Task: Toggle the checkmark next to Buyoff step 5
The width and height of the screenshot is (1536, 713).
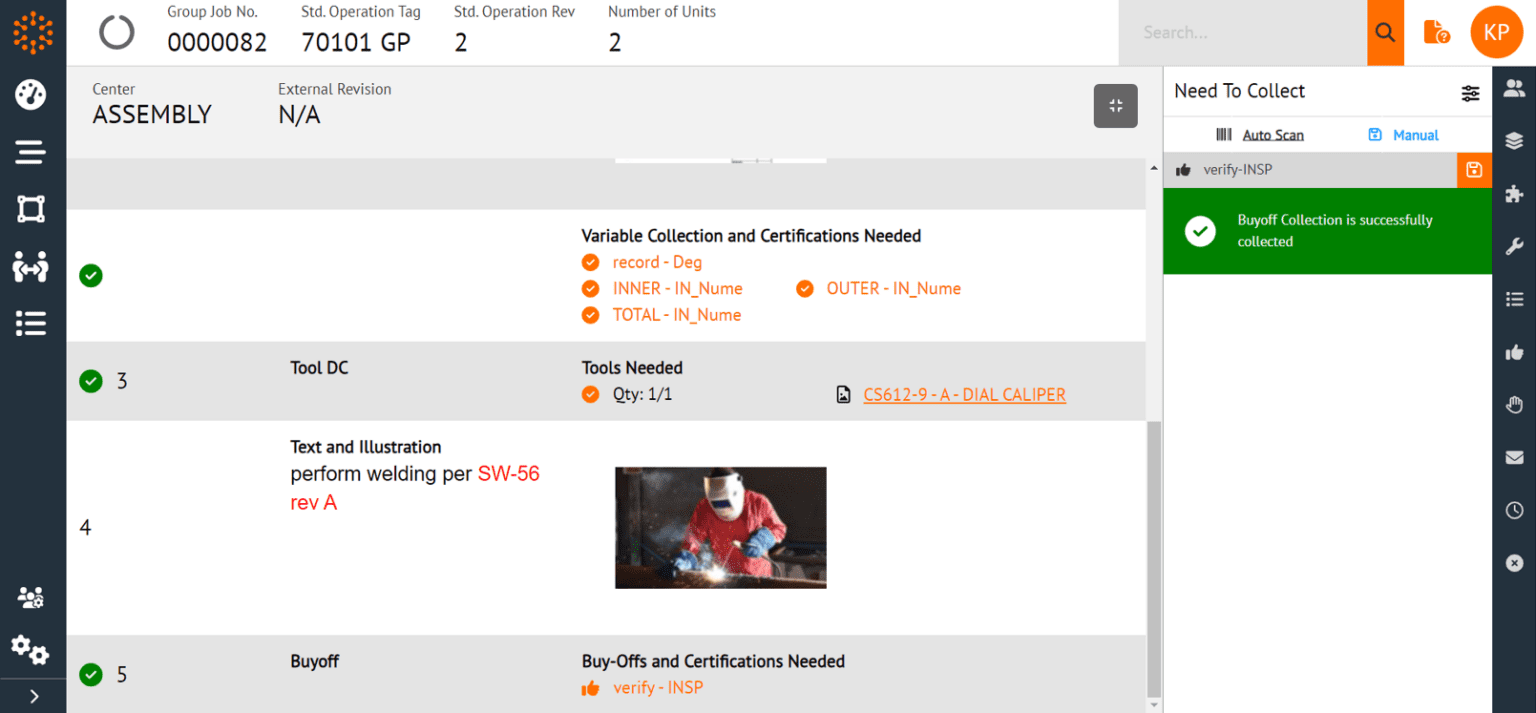Action: (x=91, y=675)
